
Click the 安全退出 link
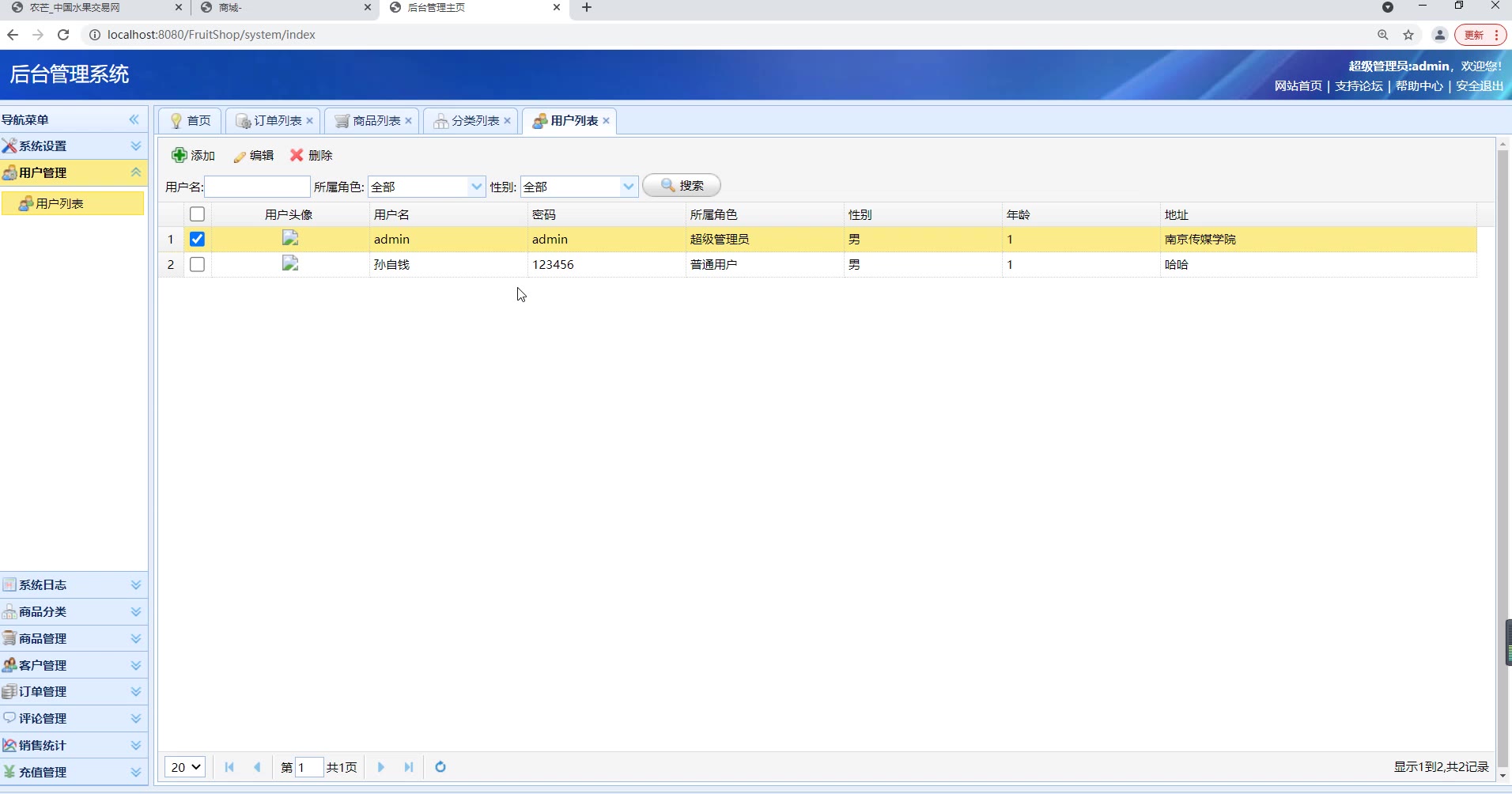tap(1480, 86)
